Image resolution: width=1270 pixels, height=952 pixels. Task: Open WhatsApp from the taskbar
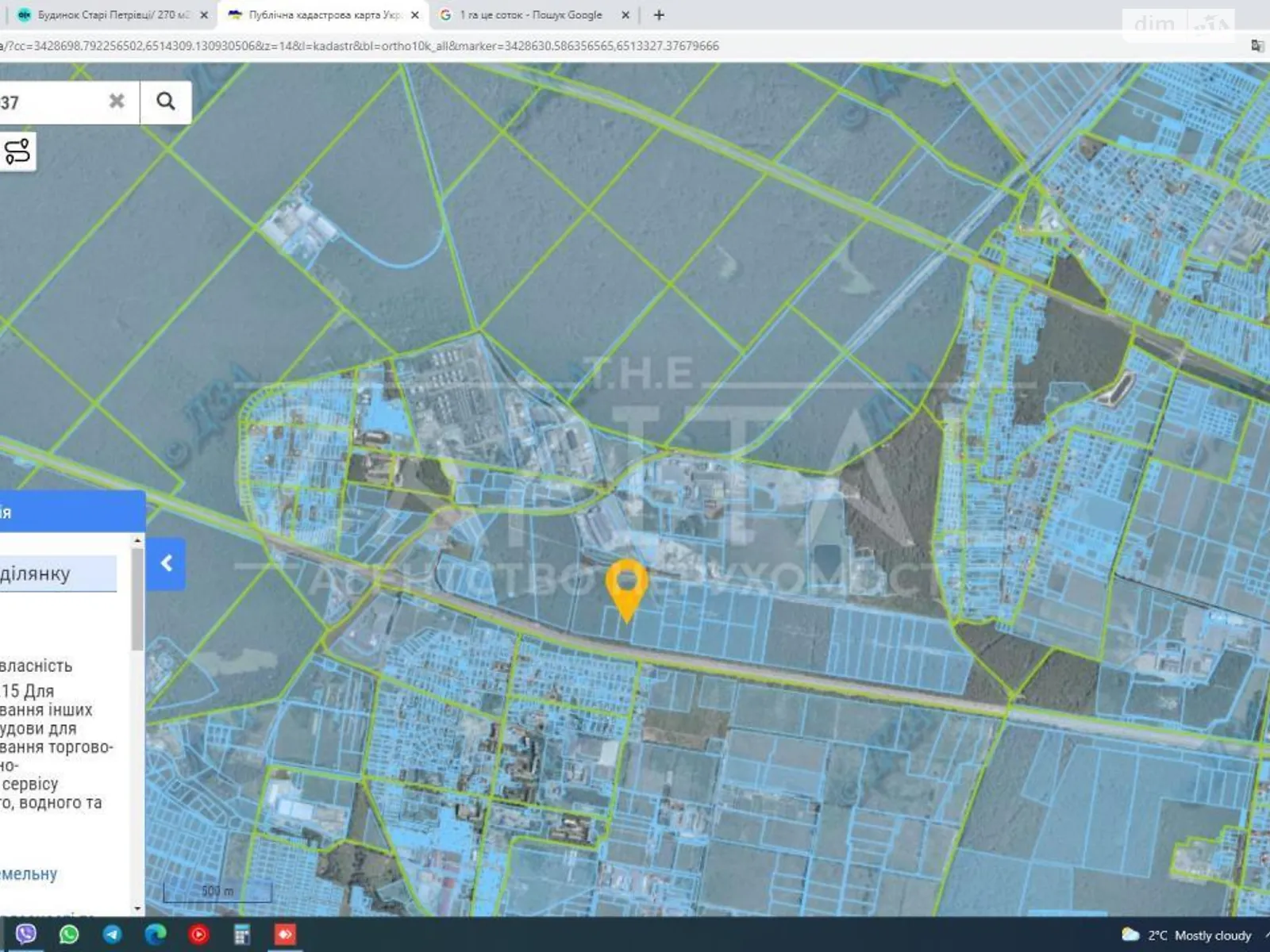(70, 935)
